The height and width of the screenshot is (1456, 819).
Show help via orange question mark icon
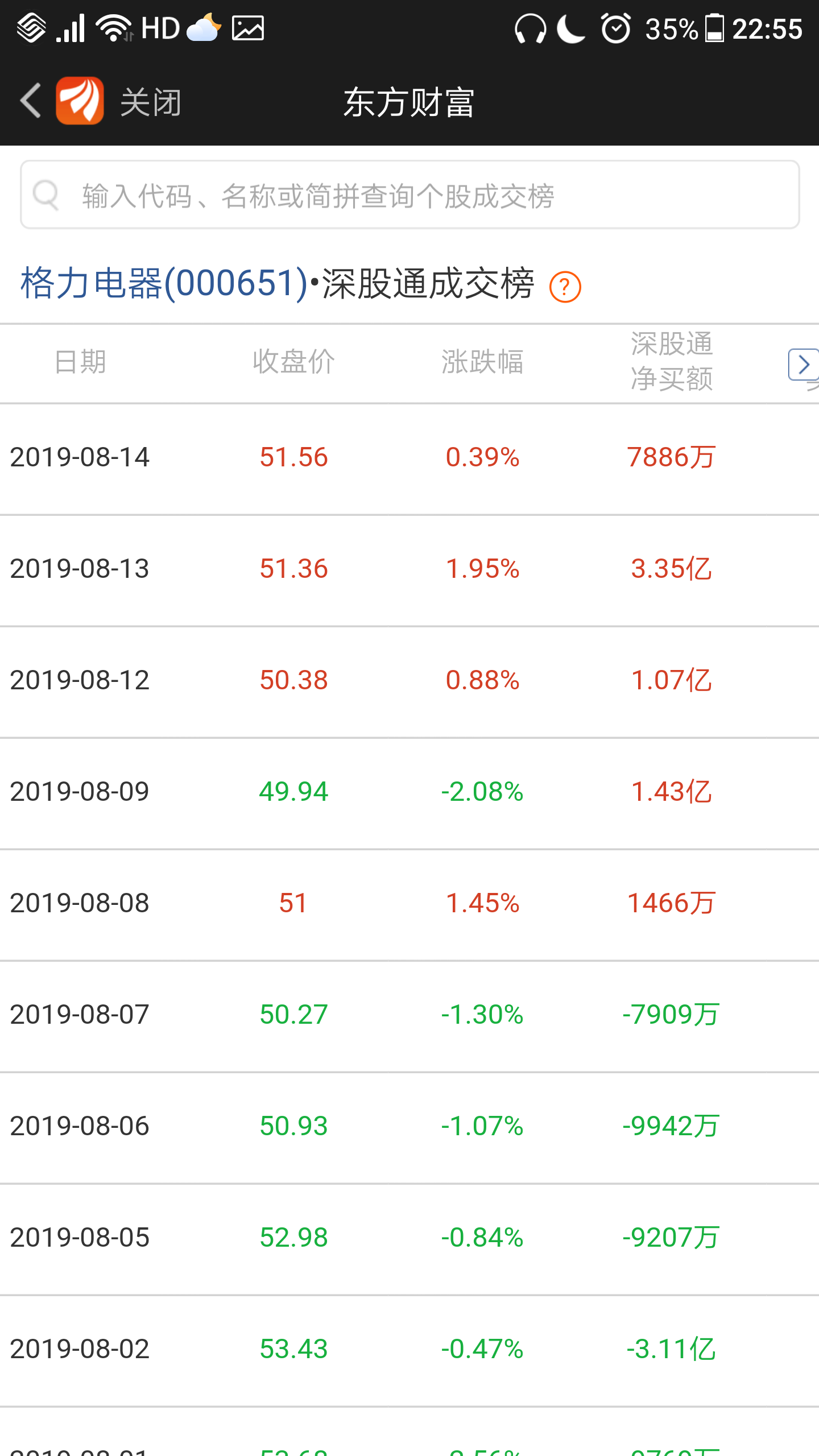(x=565, y=287)
